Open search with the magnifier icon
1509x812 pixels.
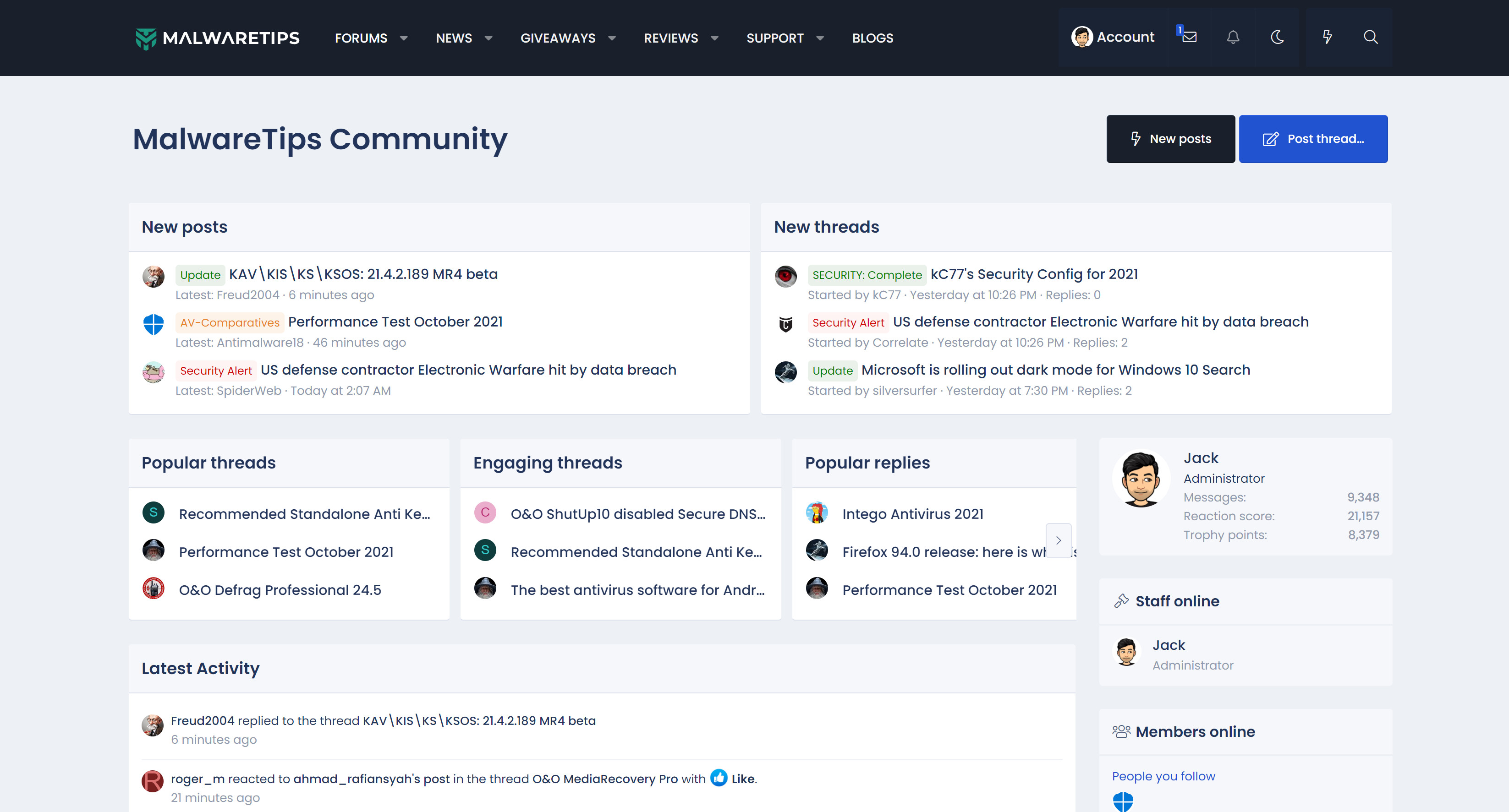(x=1370, y=38)
